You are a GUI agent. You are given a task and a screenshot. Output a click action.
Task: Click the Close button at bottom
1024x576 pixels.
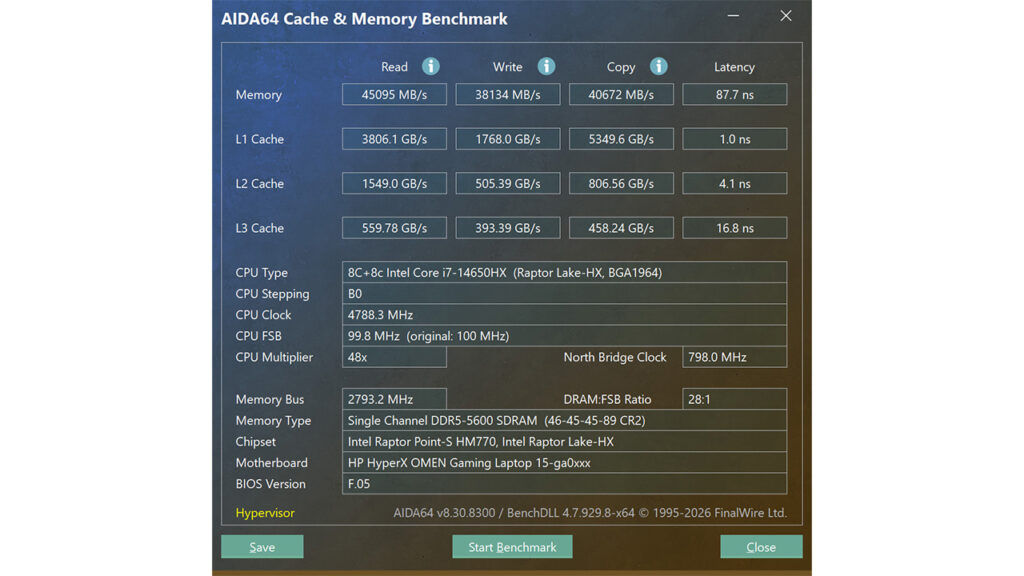[761, 547]
